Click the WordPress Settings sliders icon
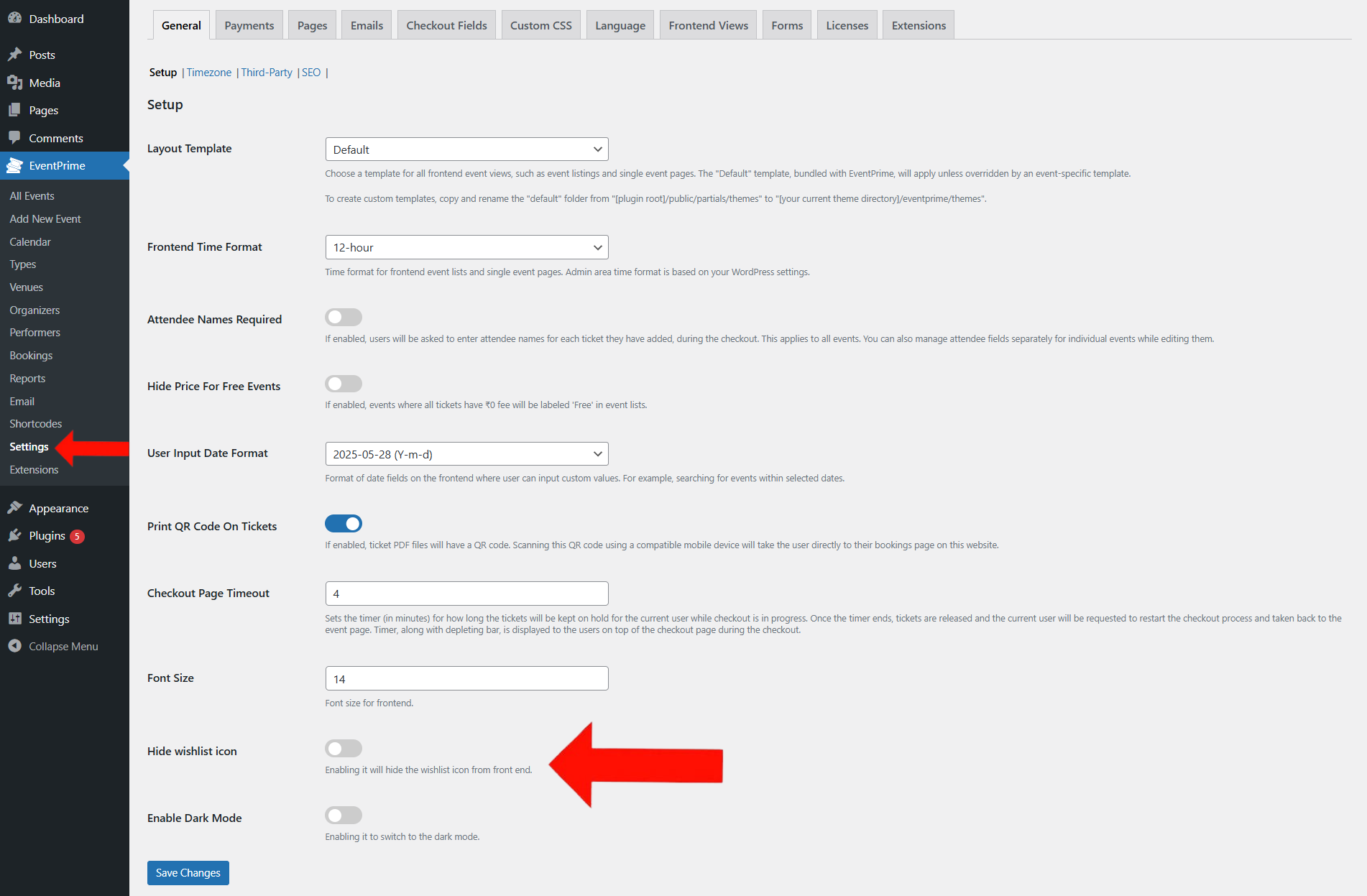 tap(14, 619)
